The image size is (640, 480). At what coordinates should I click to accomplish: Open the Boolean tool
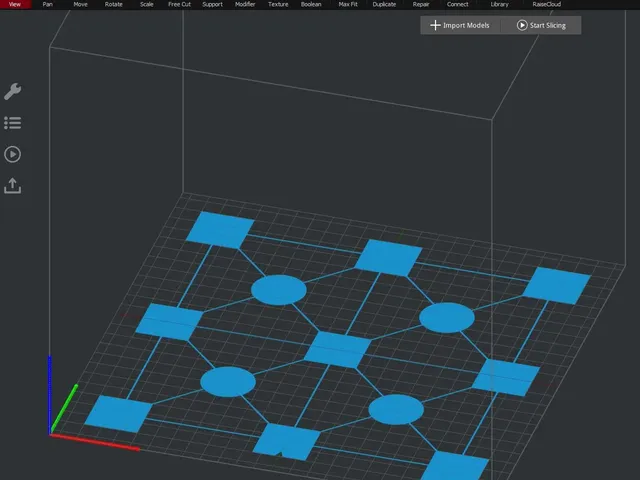pyautogui.click(x=311, y=4)
